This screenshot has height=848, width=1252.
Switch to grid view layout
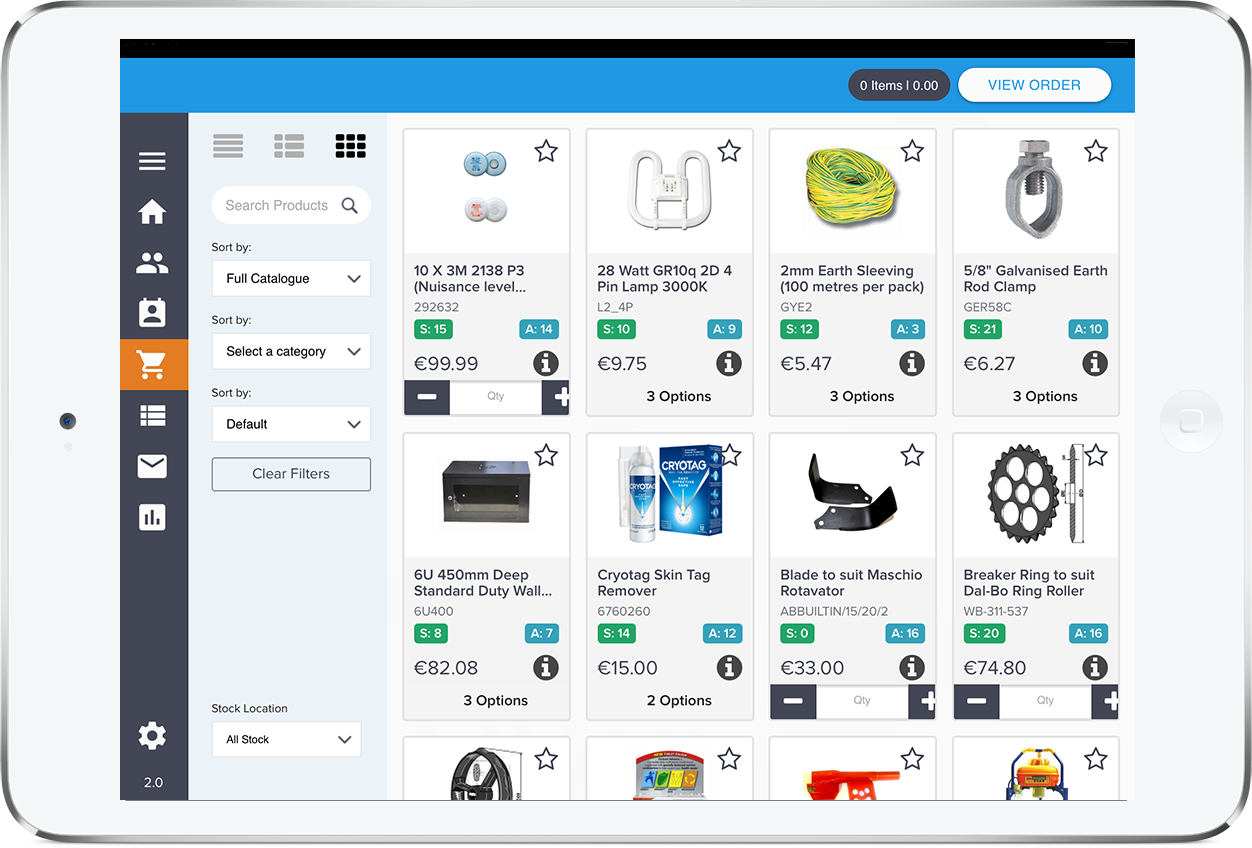point(350,146)
